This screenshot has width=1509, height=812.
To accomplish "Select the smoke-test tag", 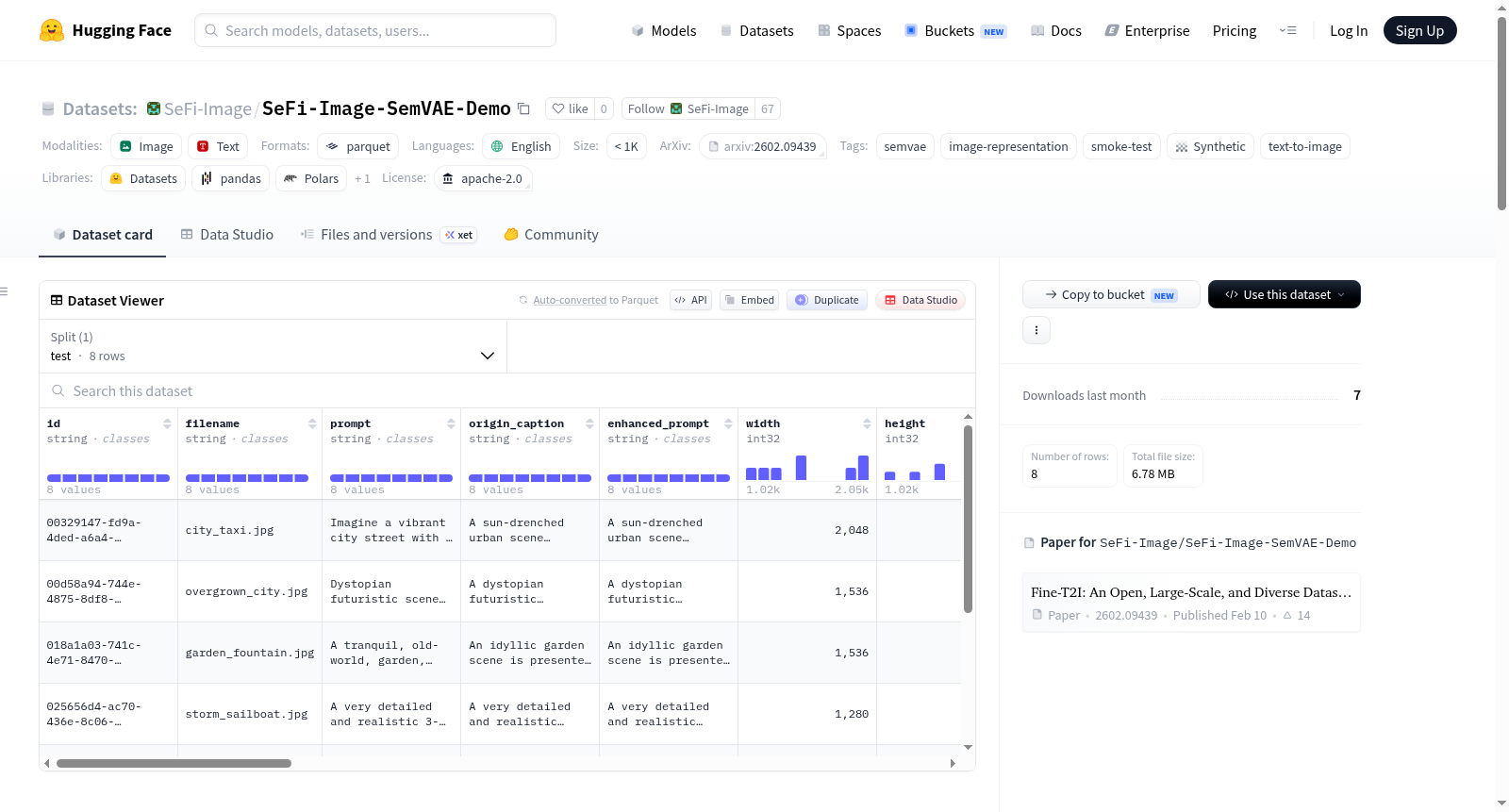I will click(x=1121, y=146).
